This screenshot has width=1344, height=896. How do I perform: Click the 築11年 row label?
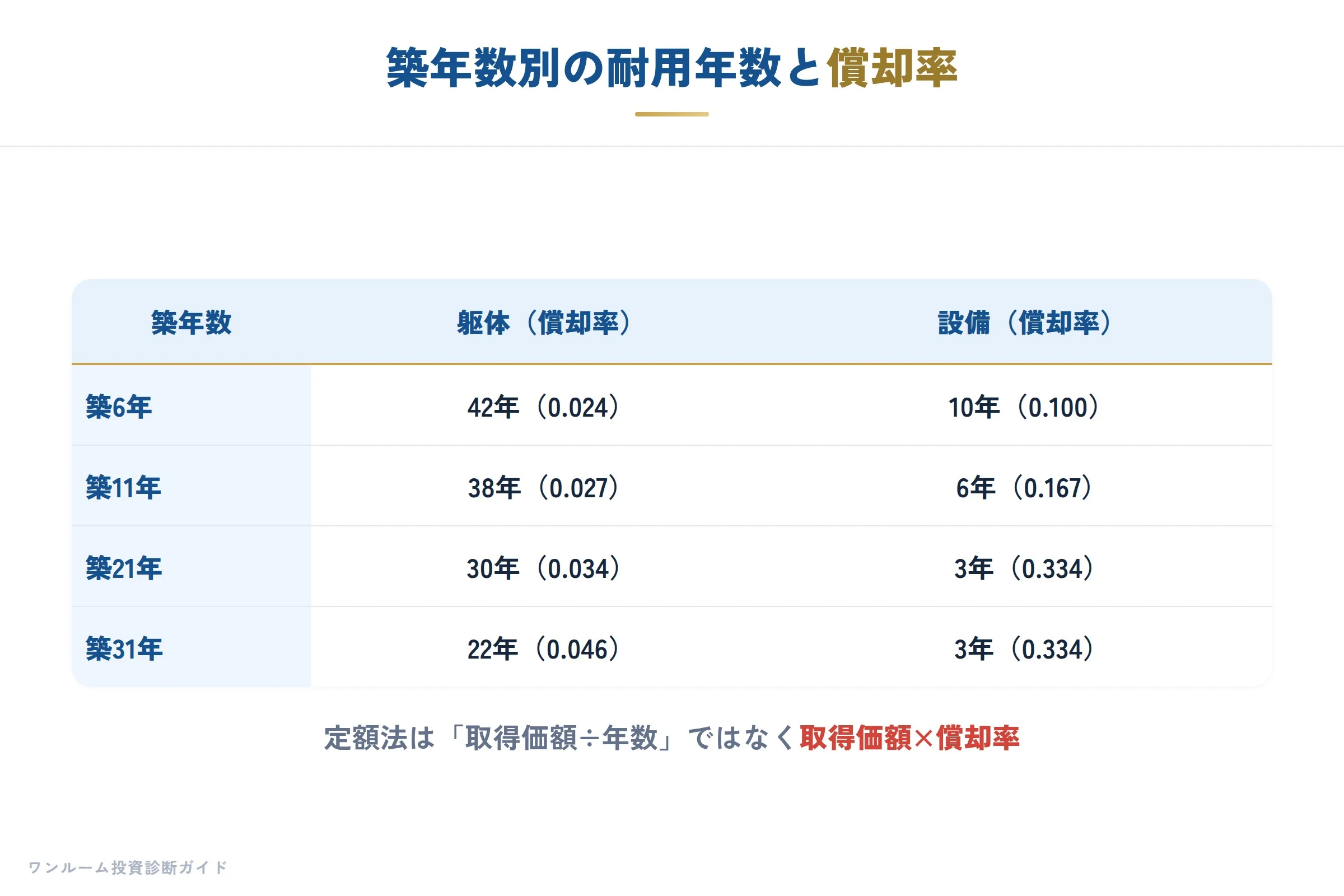tap(123, 487)
